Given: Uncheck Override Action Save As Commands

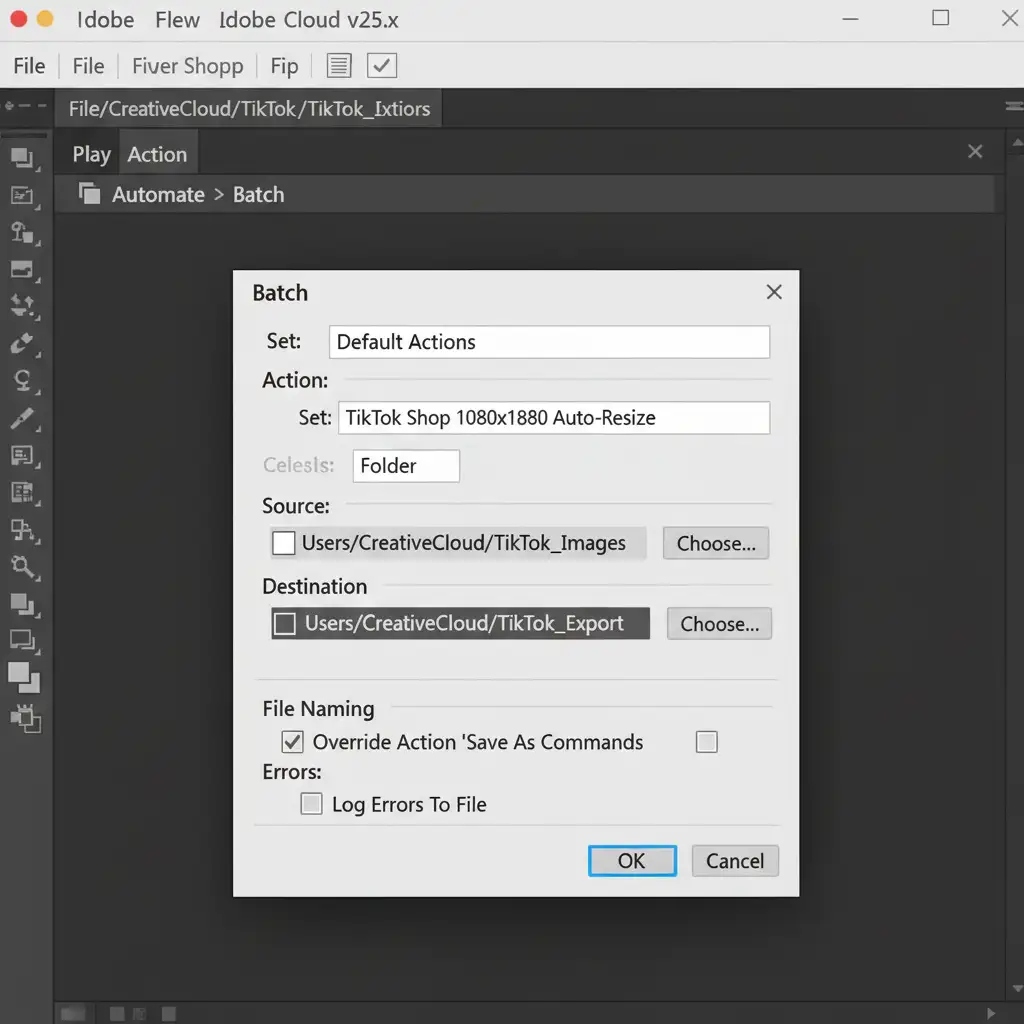Looking at the screenshot, I should click(x=293, y=742).
